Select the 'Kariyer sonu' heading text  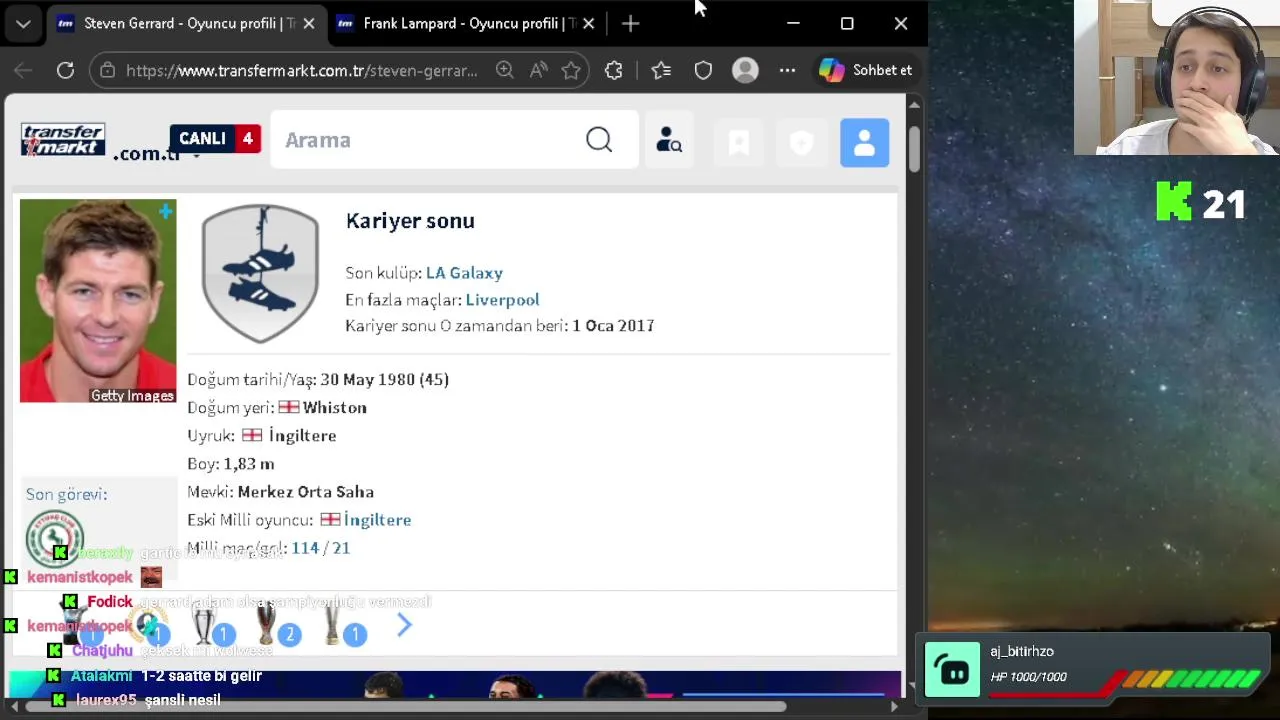click(x=410, y=221)
